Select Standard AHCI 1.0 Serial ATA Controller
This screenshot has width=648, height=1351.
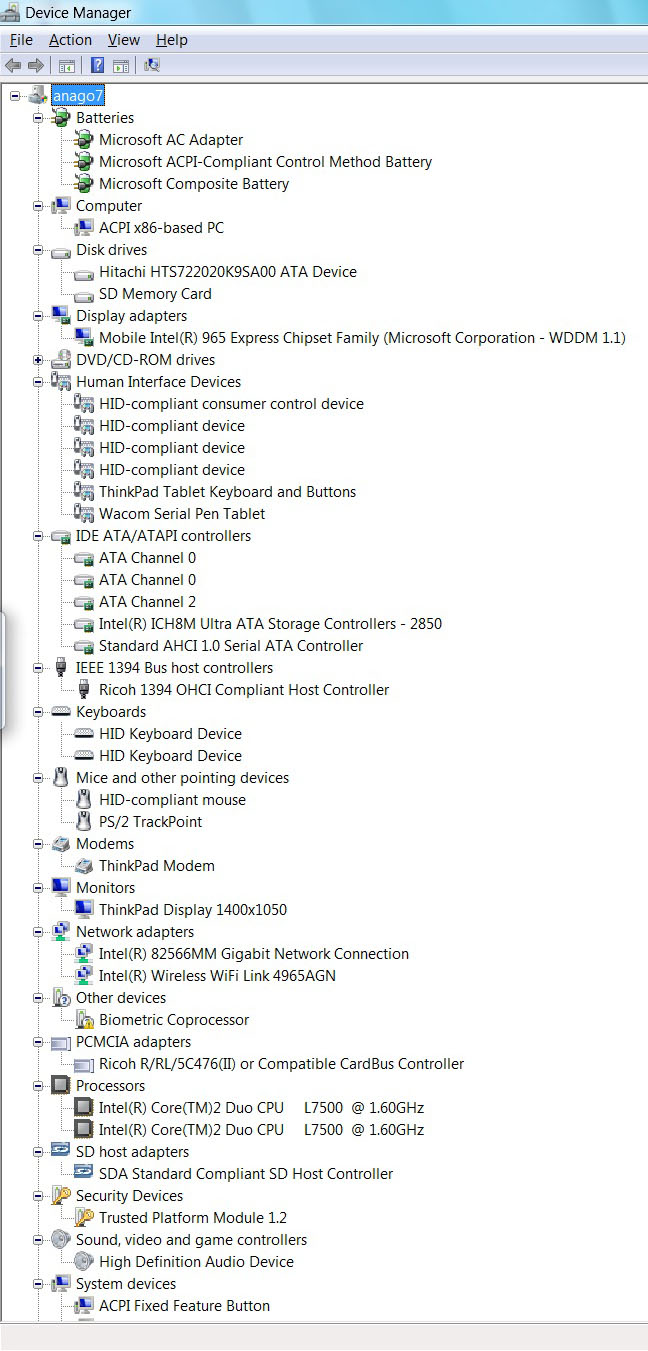(x=231, y=646)
